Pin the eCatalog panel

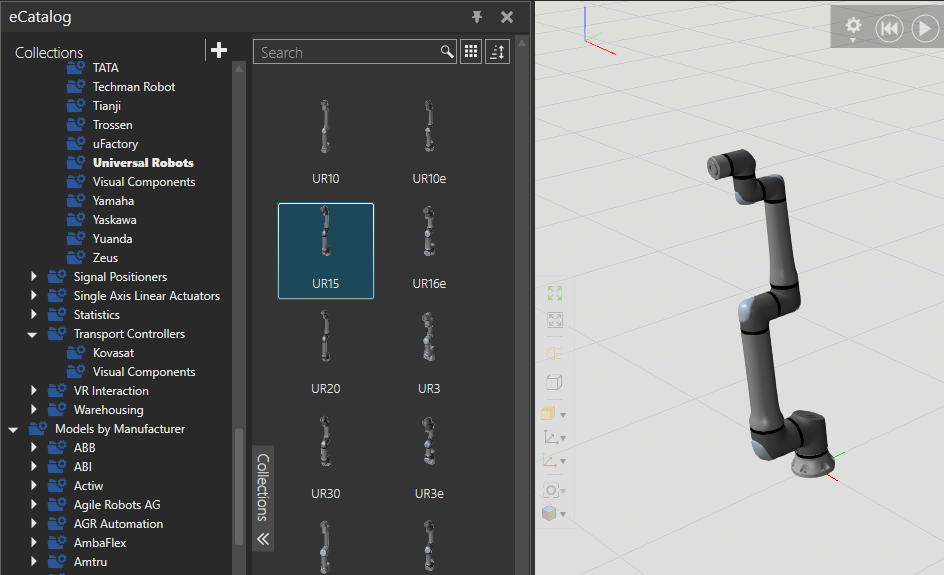pos(477,17)
